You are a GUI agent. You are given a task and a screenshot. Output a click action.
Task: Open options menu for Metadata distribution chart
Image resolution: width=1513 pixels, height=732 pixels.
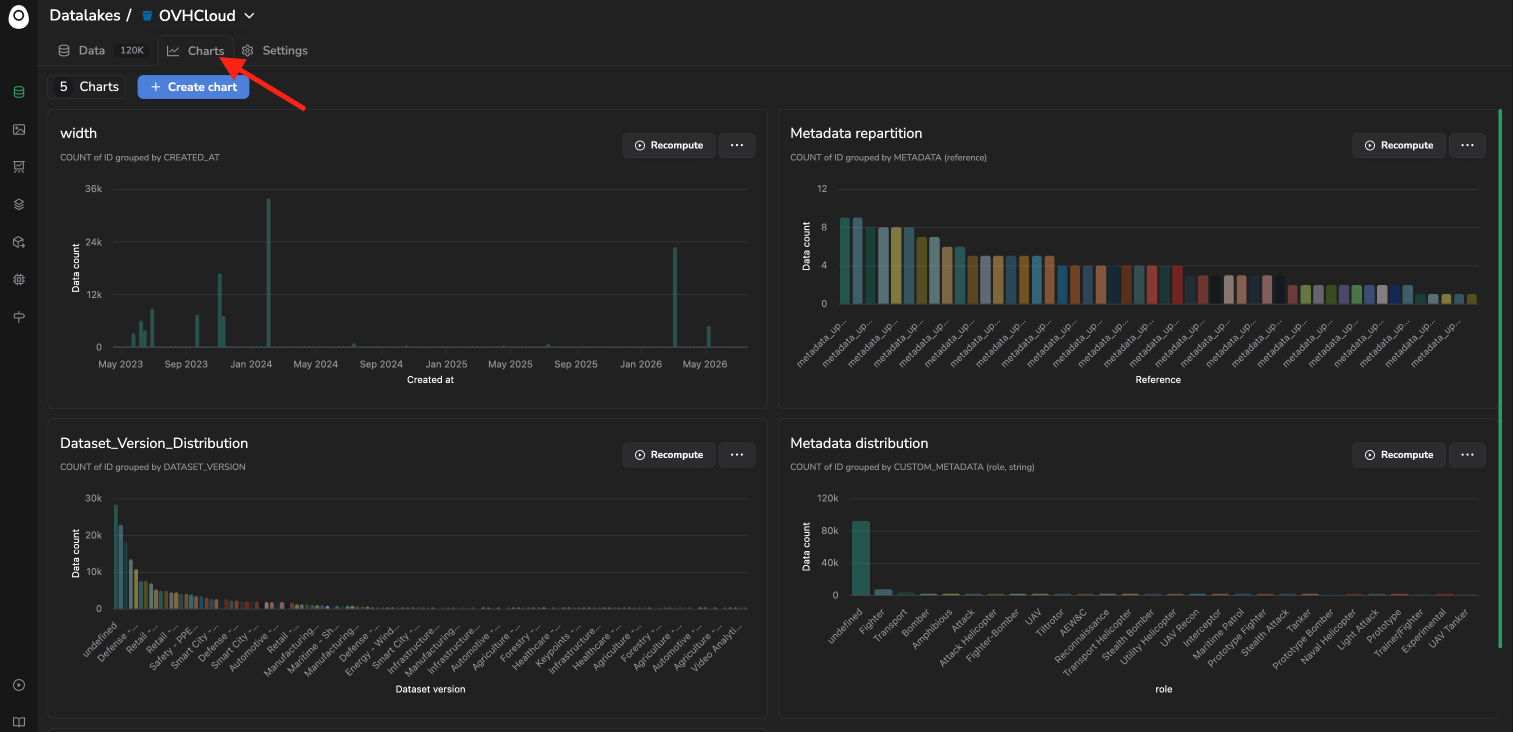click(1467, 455)
